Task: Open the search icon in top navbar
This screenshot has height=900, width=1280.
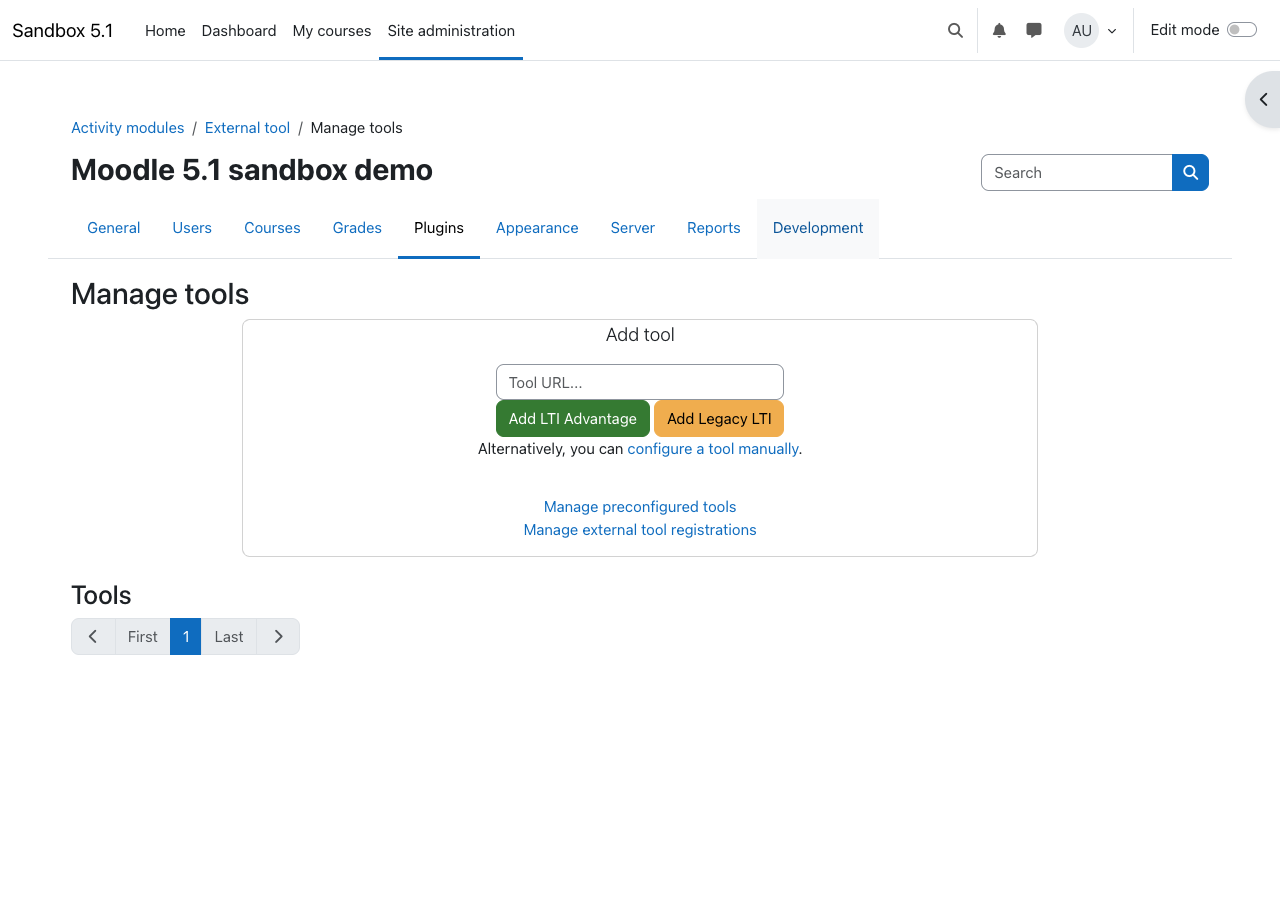Action: tap(955, 31)
